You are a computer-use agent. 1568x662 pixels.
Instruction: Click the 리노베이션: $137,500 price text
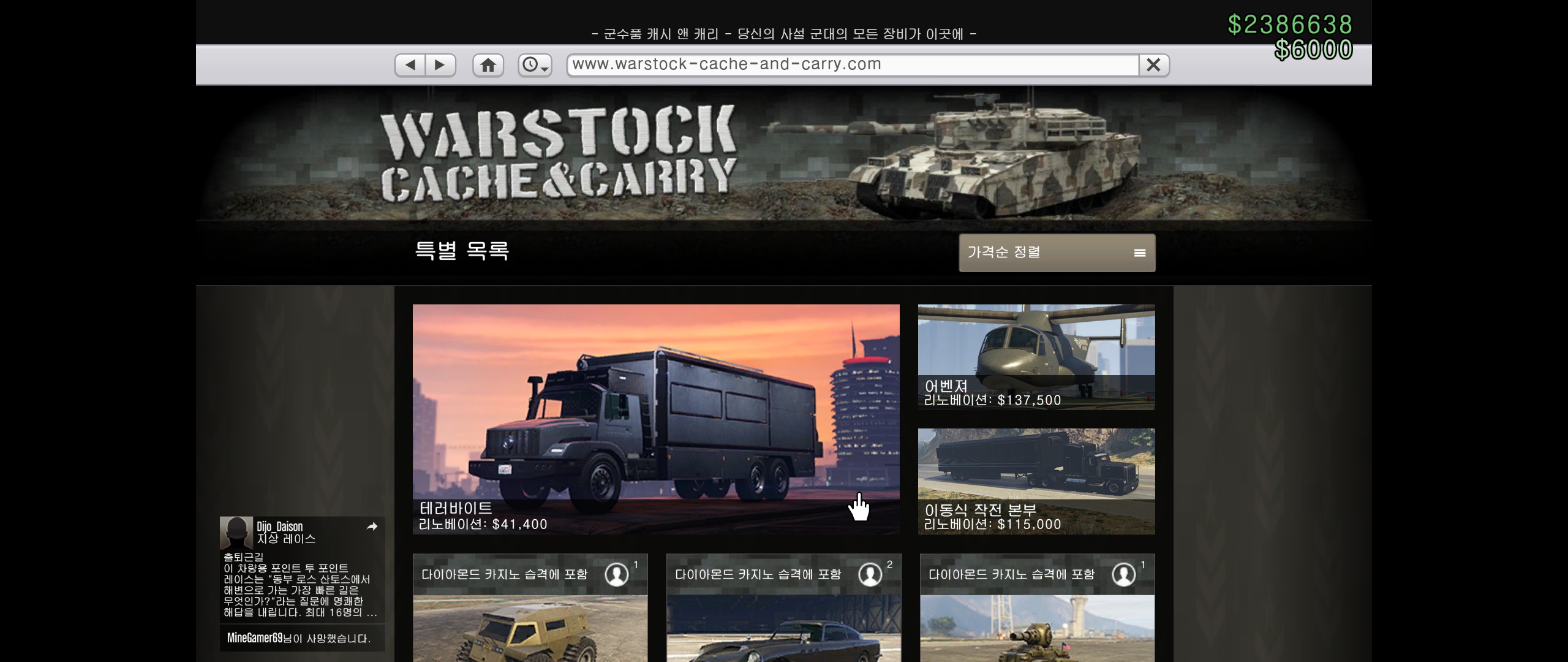point(992,400)
